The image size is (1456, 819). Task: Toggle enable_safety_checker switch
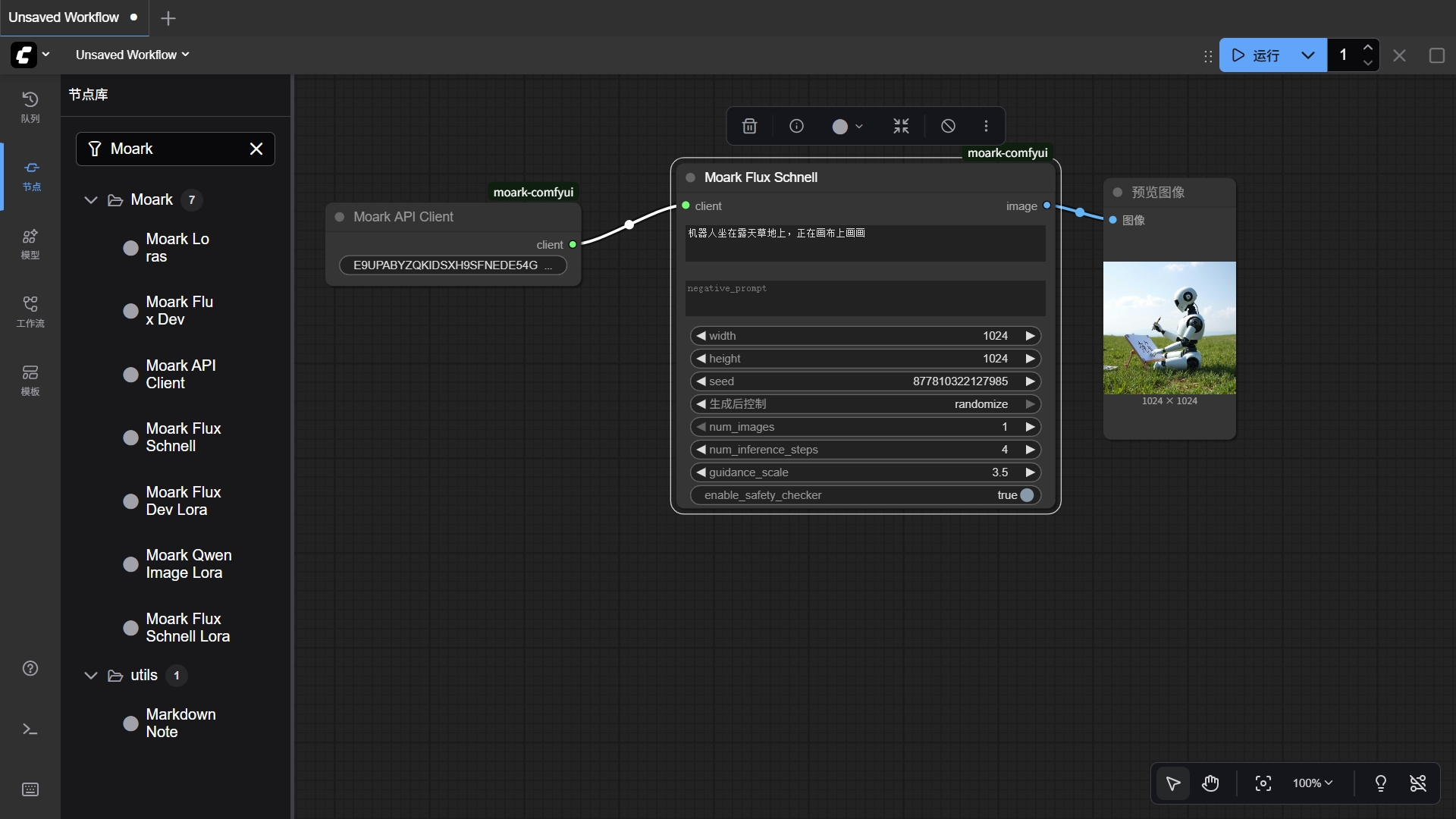click(x=1026, y=495)
